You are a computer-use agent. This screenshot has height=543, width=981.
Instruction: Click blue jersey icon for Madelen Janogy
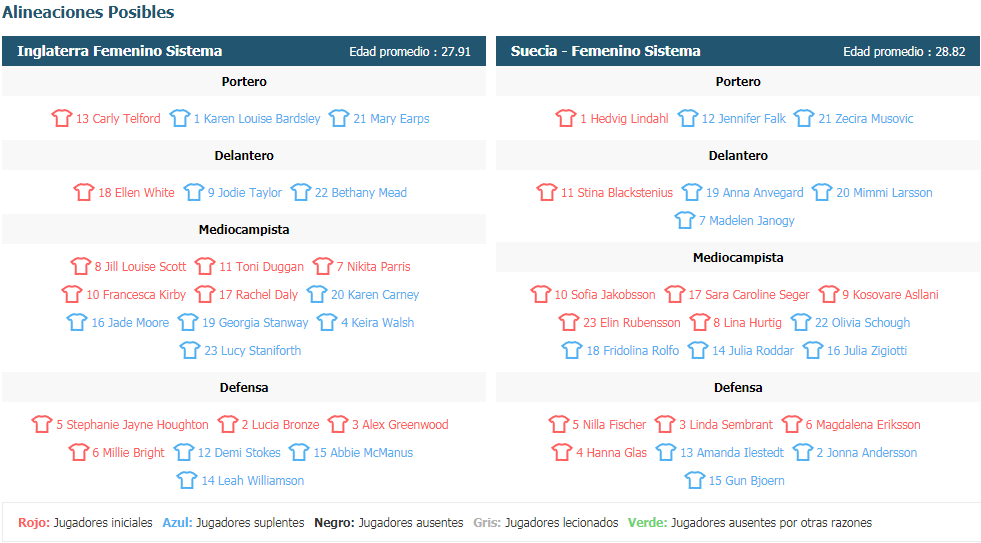[685, 220]
